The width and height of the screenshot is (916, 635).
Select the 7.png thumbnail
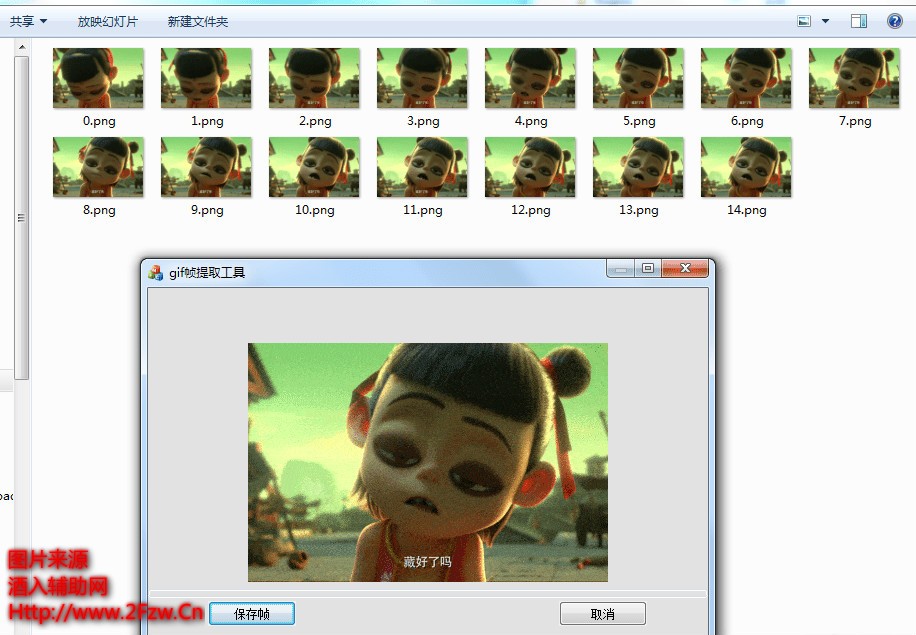[855, 78]
